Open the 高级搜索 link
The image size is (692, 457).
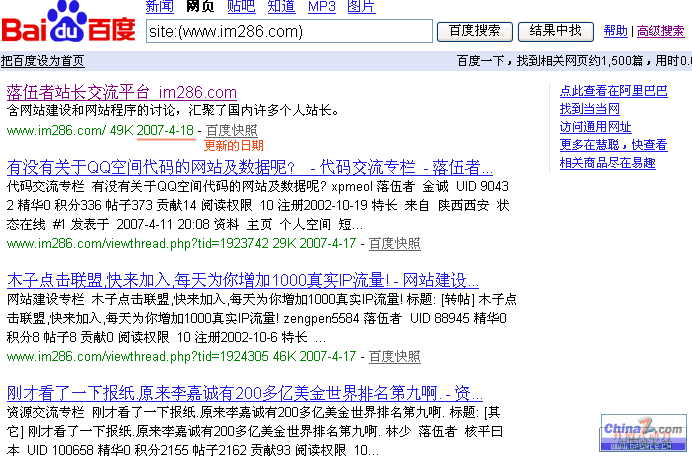pyautogui.click(x=661, y=31)
